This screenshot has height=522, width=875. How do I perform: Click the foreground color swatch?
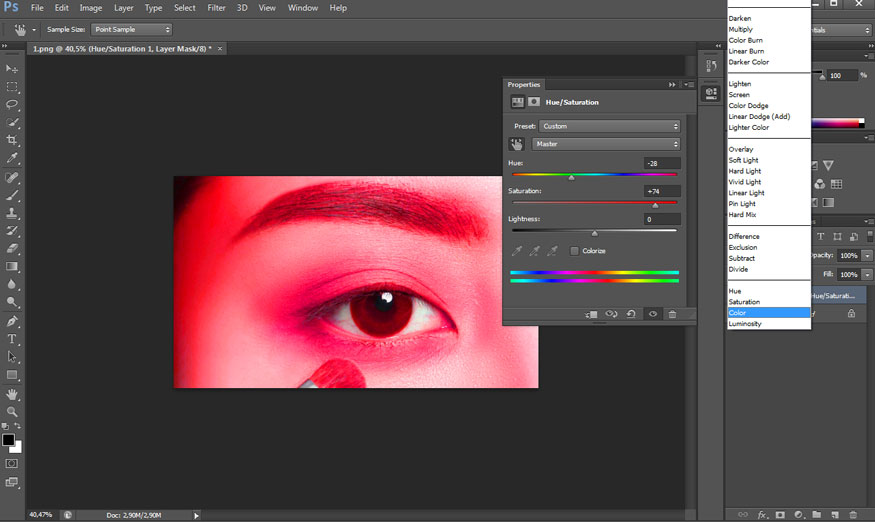click(x=8, y=439)
